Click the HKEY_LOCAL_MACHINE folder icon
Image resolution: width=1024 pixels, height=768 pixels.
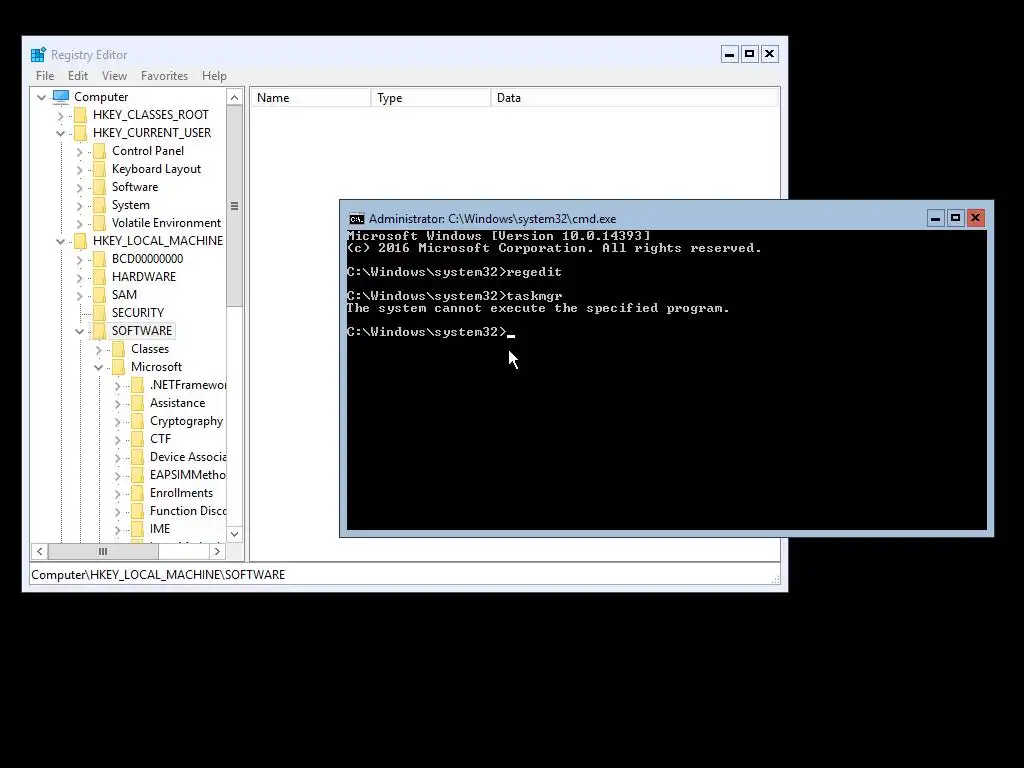click(80, 241)
